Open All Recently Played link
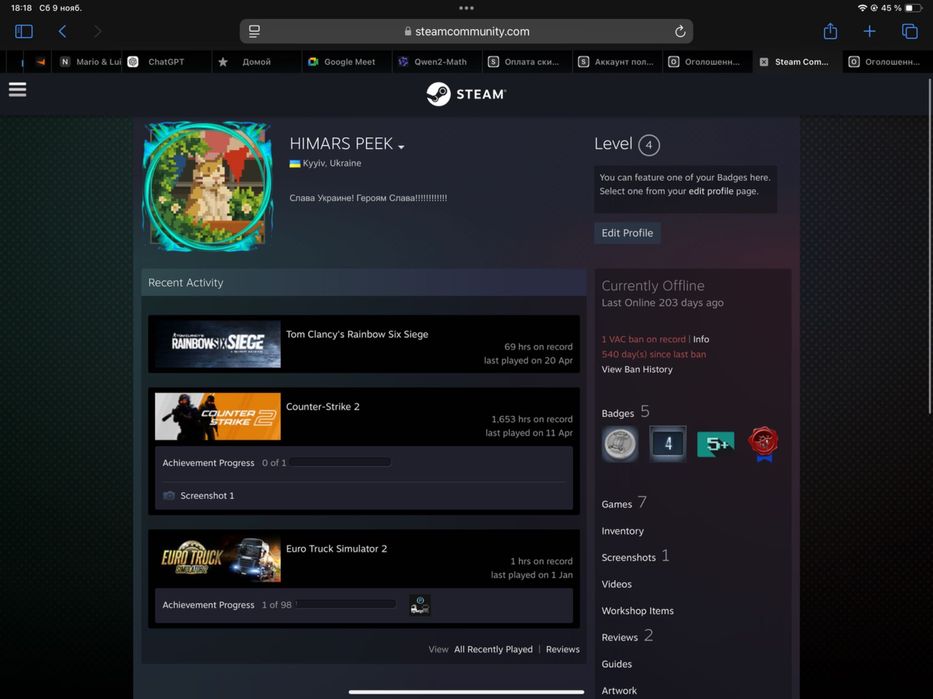The height and width of the screenshot is (699, 933). (493, 649)
